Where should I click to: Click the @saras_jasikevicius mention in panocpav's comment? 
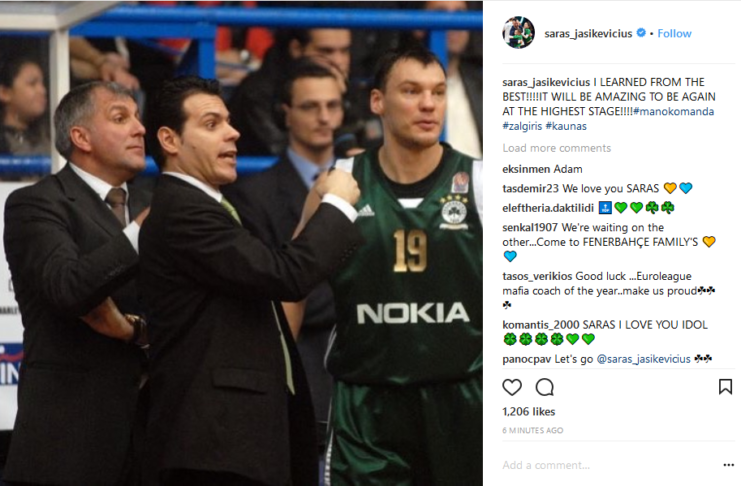[x=643, y=359]
